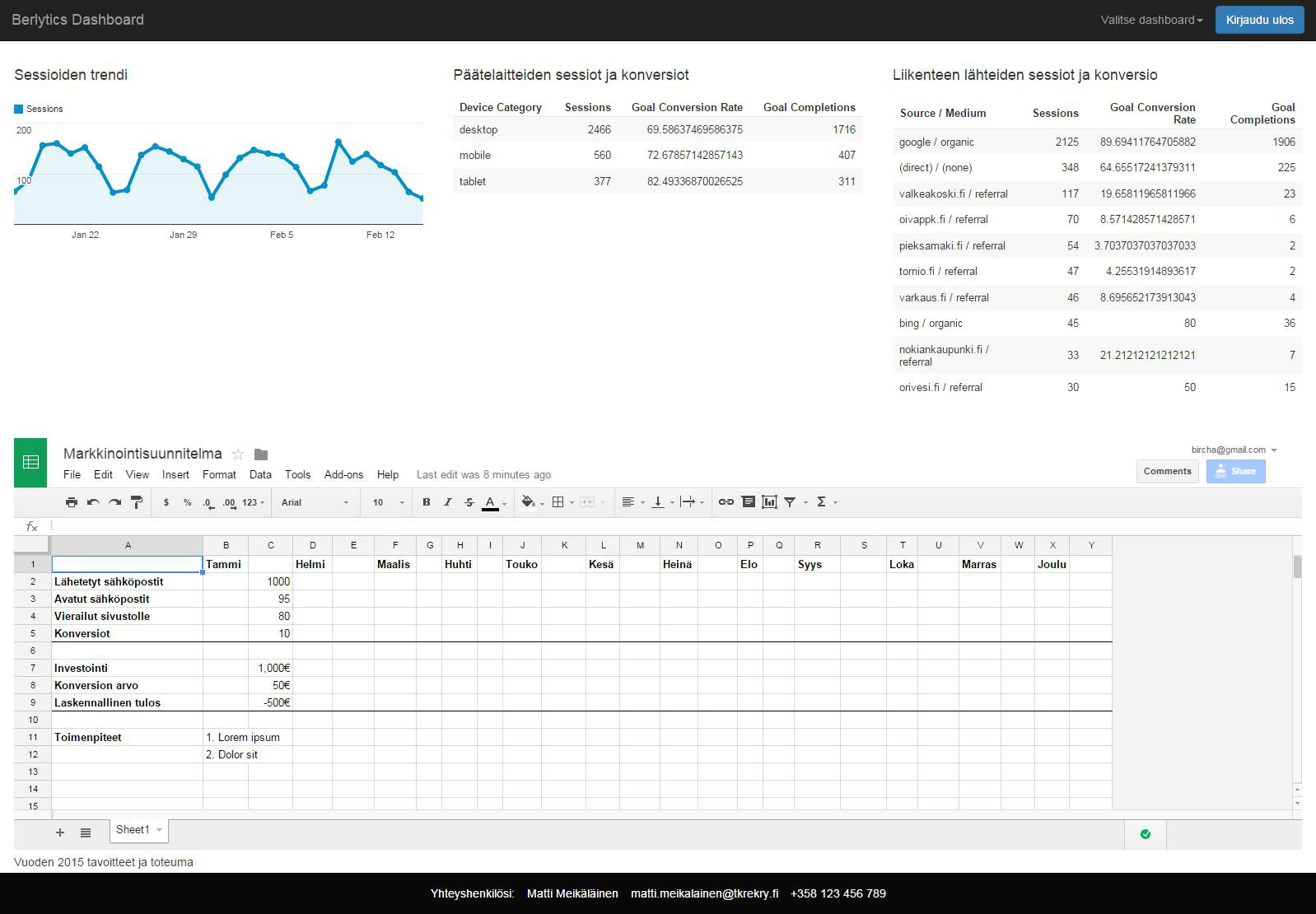
Task: Open the Insert menu
Action: (175, 475)
